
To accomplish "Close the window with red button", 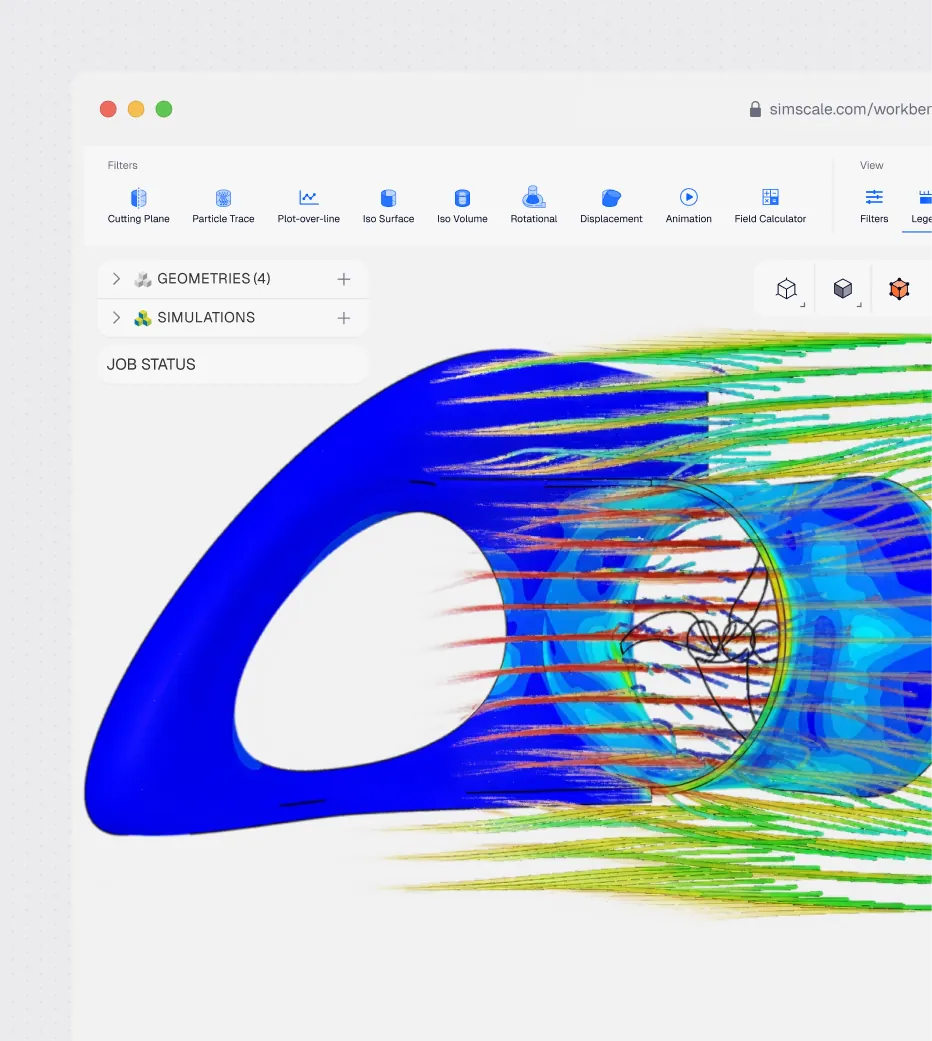I will point(108,109).
